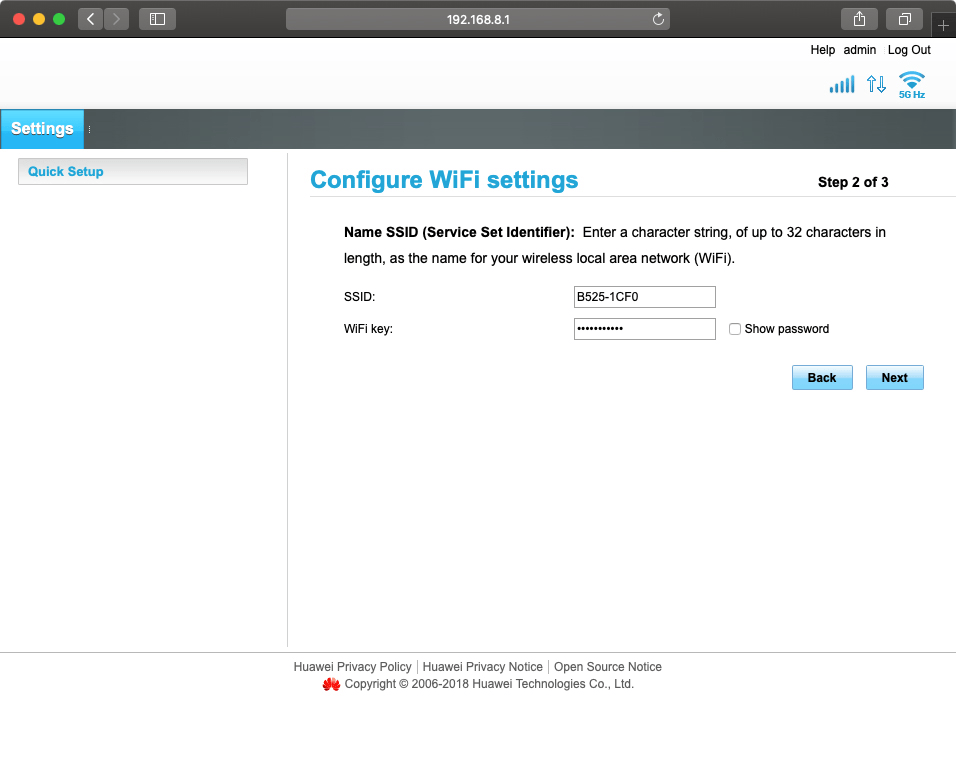Click the Safari share icon
The height and width of the screenshot is (777, 956).
pyautogui.click(x=859, y=19)
